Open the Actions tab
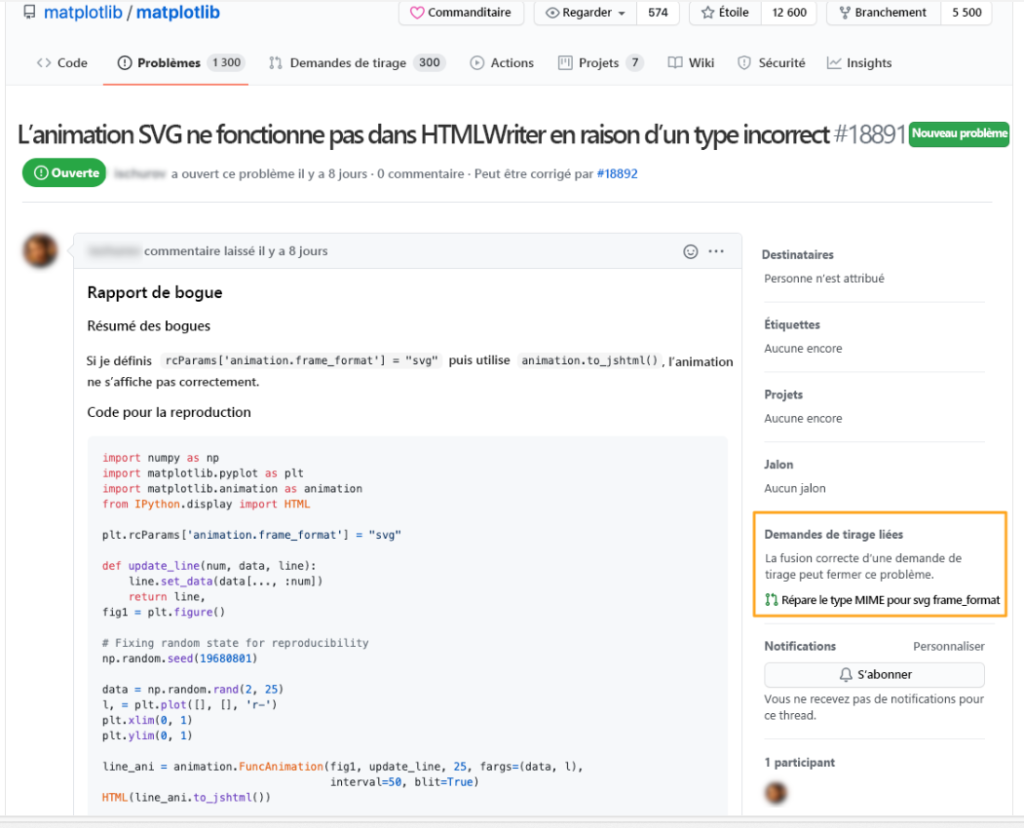 point(502,63)
